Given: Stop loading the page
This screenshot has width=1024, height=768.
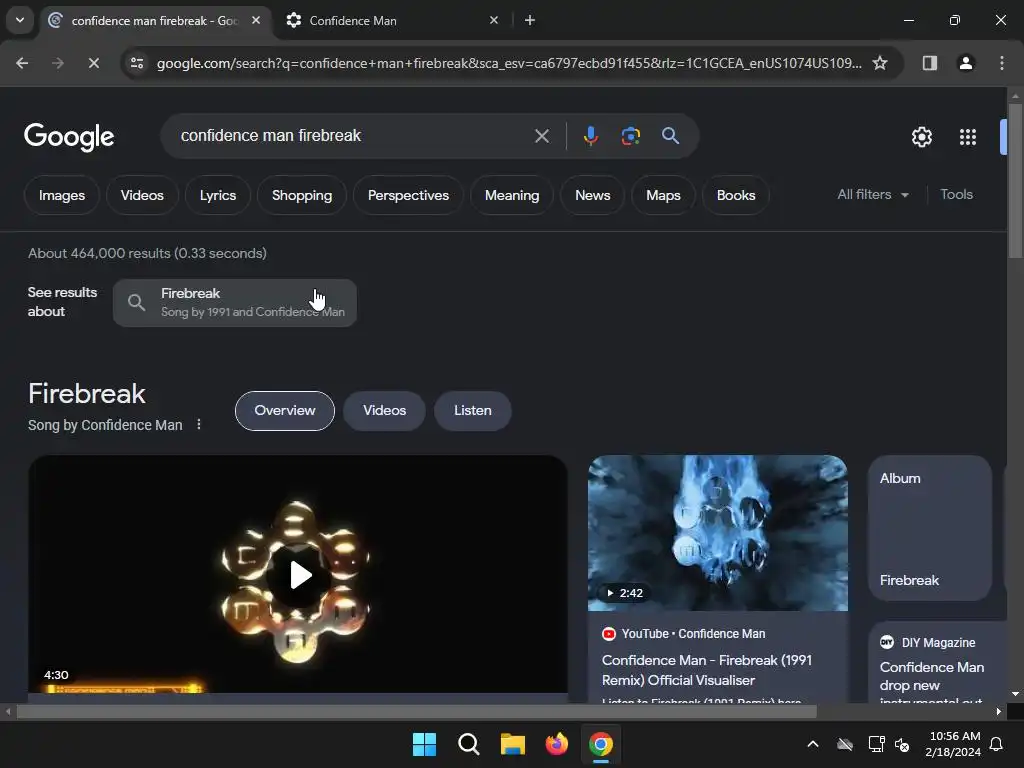Looking at the screenshot, I should (x=93, y=63).
